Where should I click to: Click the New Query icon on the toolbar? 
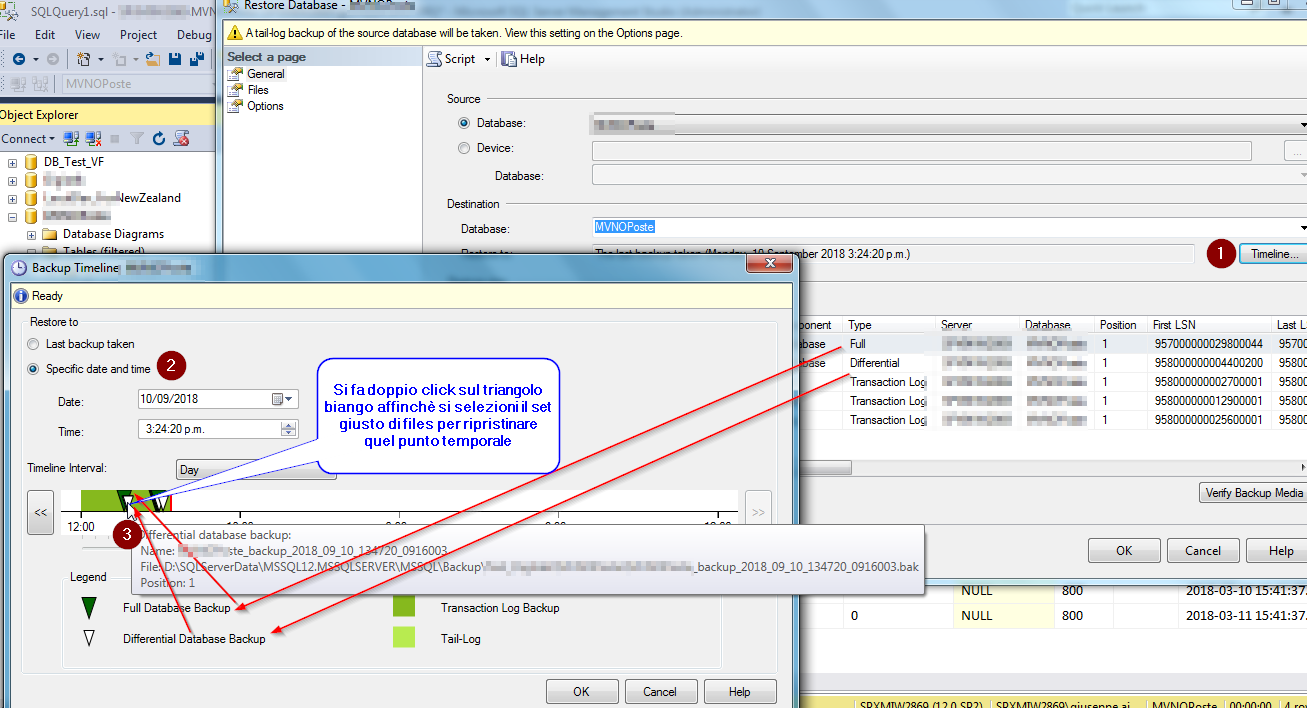coord(84,59)
